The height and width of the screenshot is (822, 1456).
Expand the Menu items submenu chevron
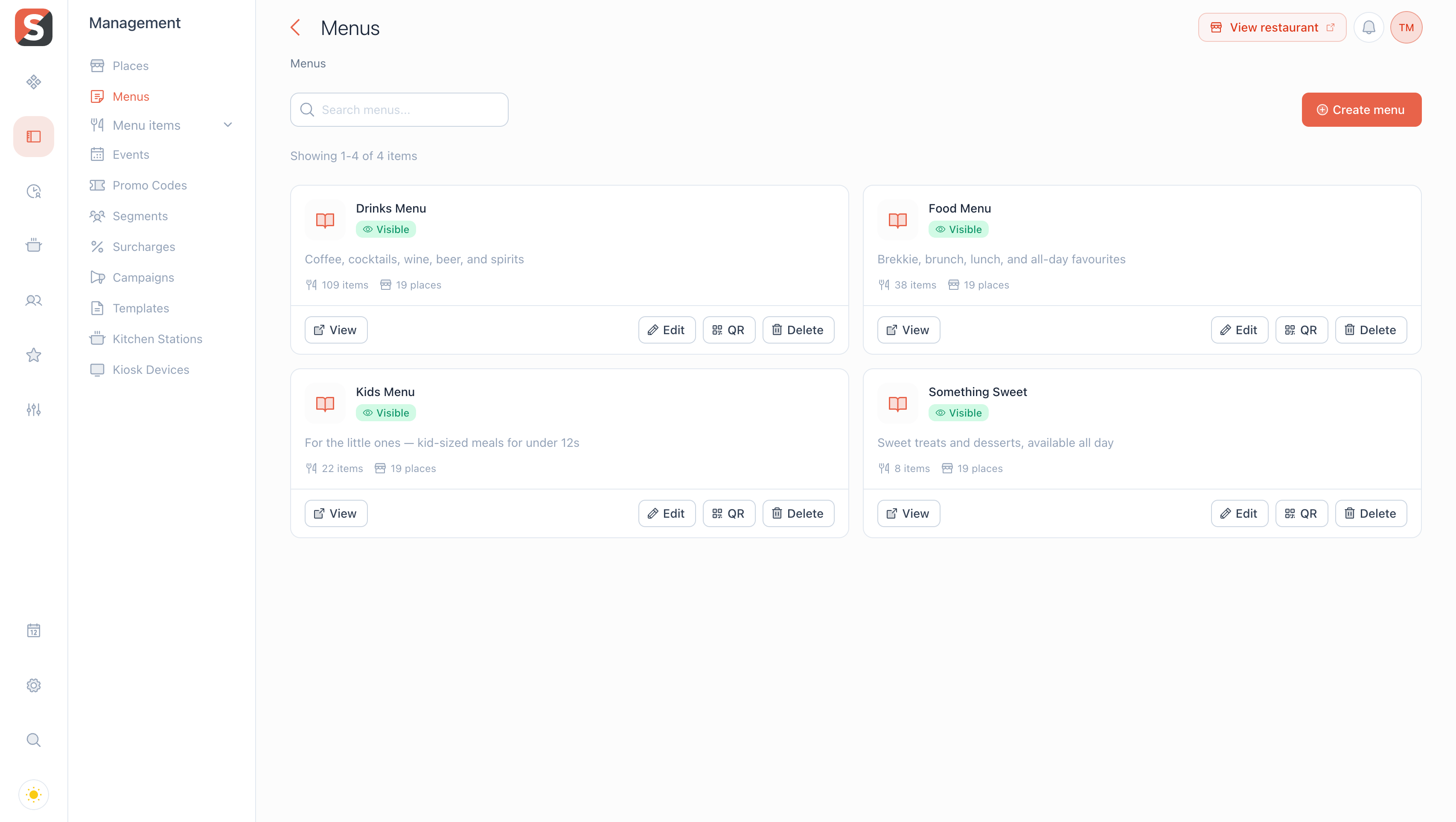[x=228, y=125]
